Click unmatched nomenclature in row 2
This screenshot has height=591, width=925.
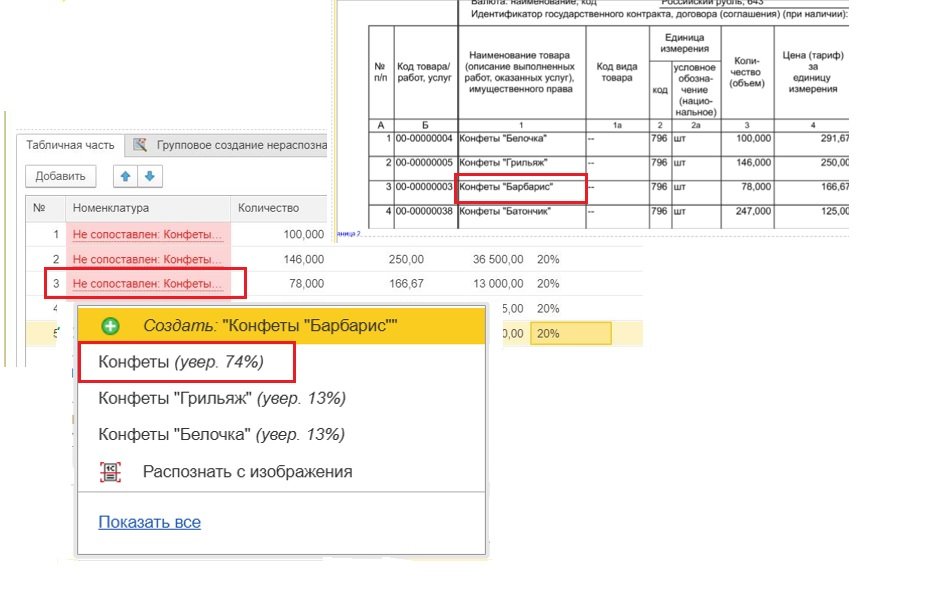147,259
